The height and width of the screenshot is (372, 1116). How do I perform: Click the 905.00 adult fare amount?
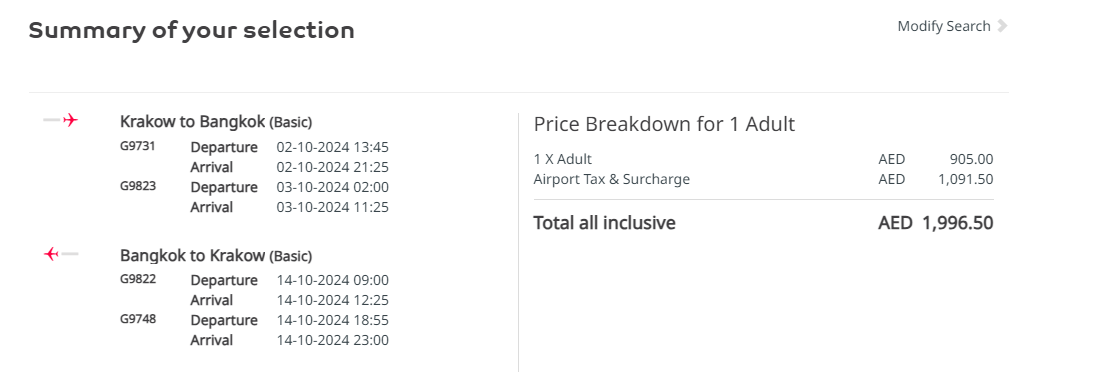coord(972,159)
